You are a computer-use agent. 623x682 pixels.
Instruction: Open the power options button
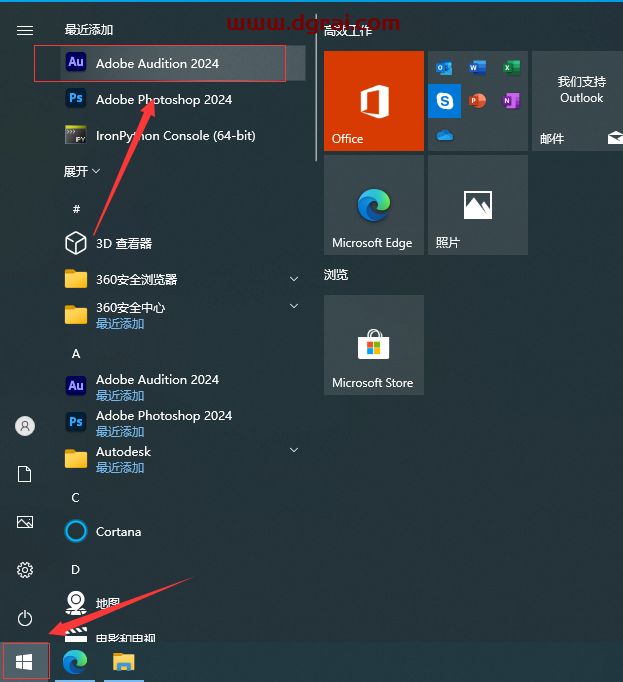pos(25,618)
